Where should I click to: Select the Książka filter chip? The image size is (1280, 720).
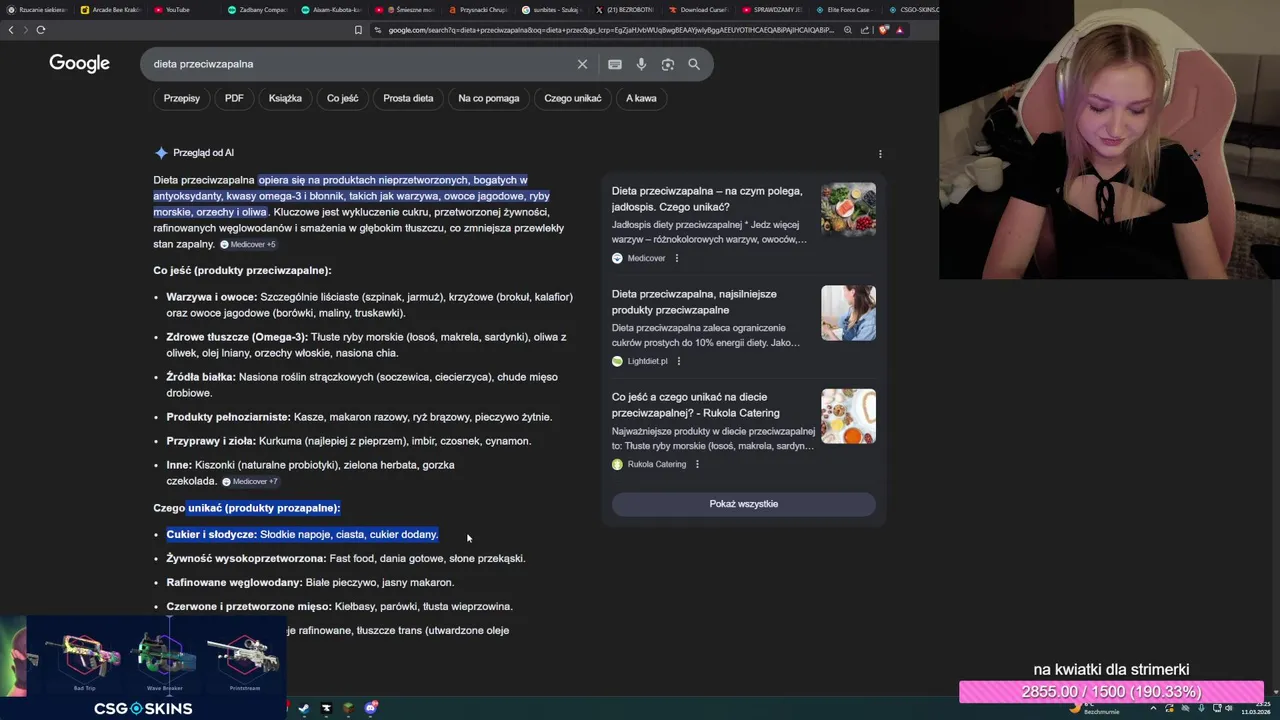(x=285, y=98)
